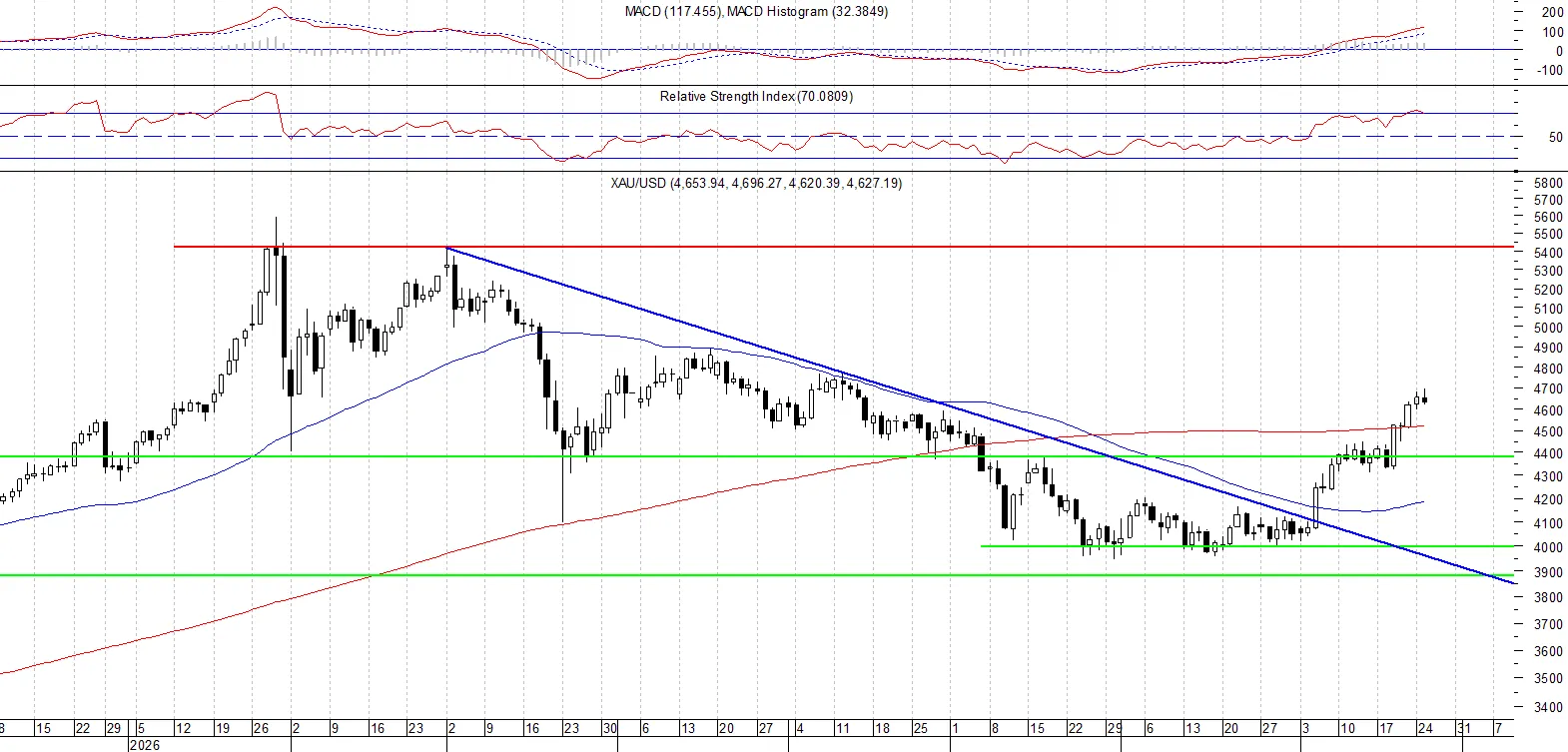Image resolution: width=1568 pixels, height=752 pixels.
Task: Click the date label 30 on time axis
Action: pyautogui.click(x=610, y=729)
